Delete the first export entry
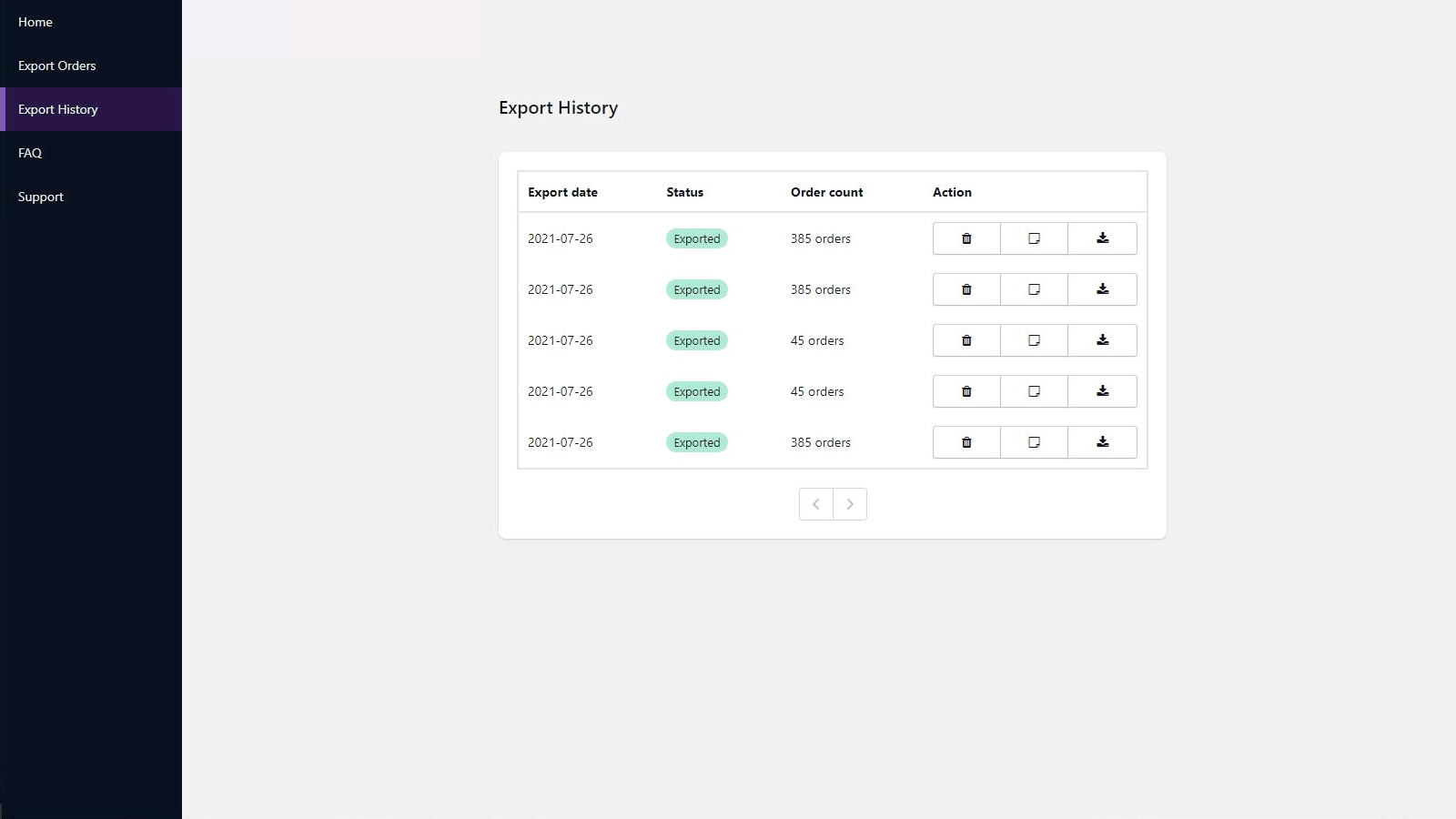The width and height of the screenshot is (1456, 819). [966, 238]
